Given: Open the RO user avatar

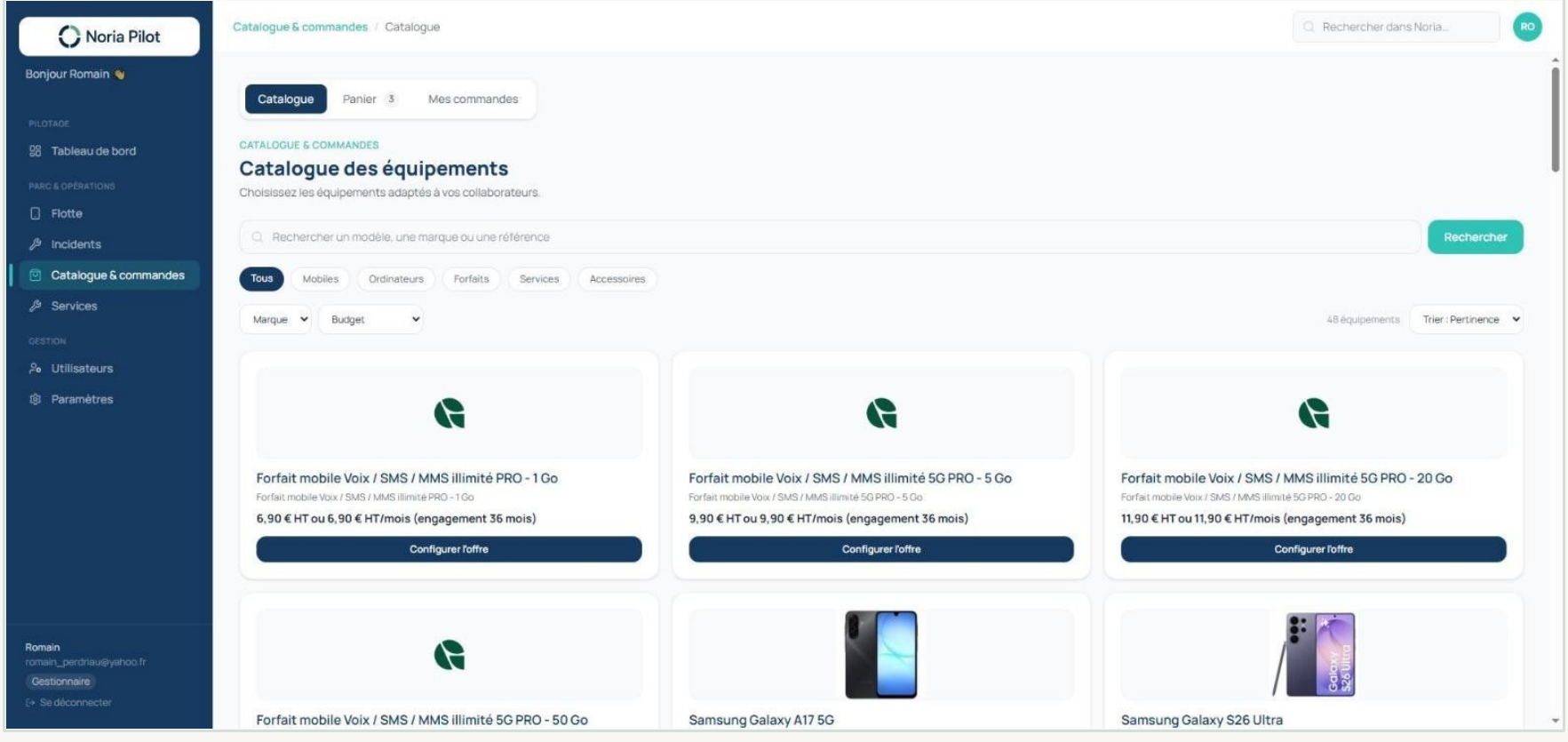Looking at the screenshot, I should pos(1527,27).
